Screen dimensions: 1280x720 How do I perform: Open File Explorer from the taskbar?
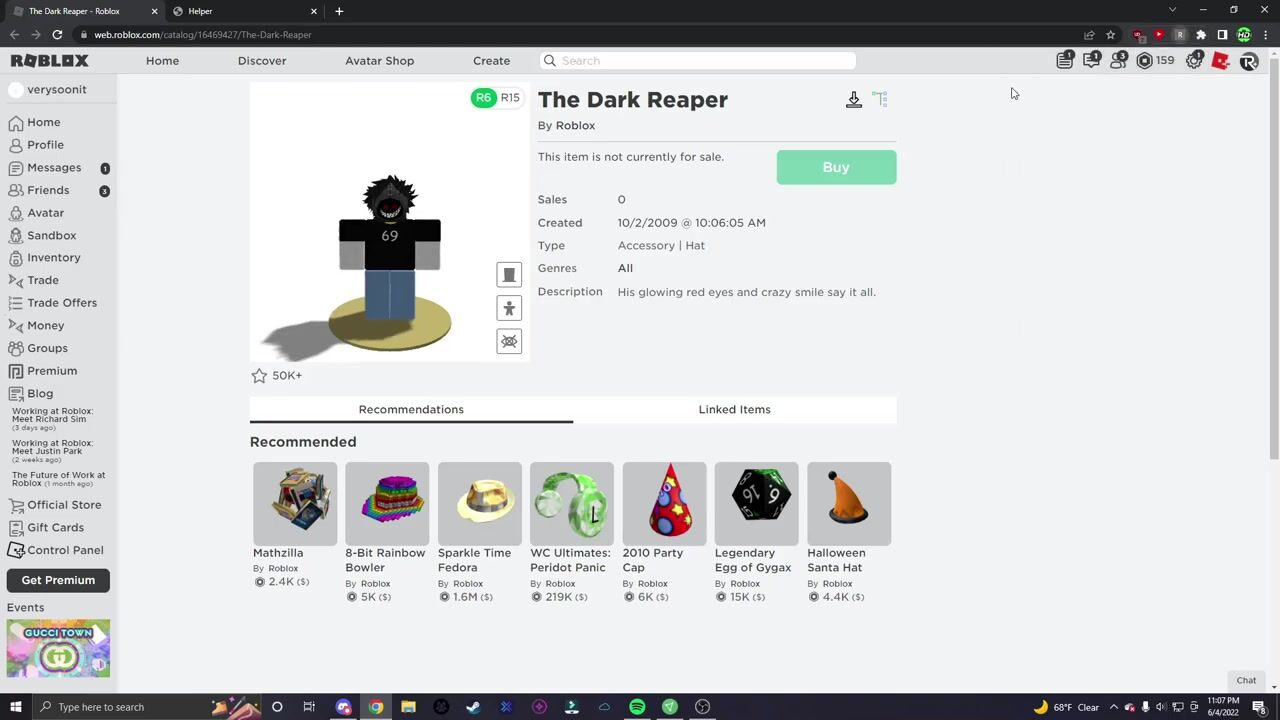[x=408, y=707]
